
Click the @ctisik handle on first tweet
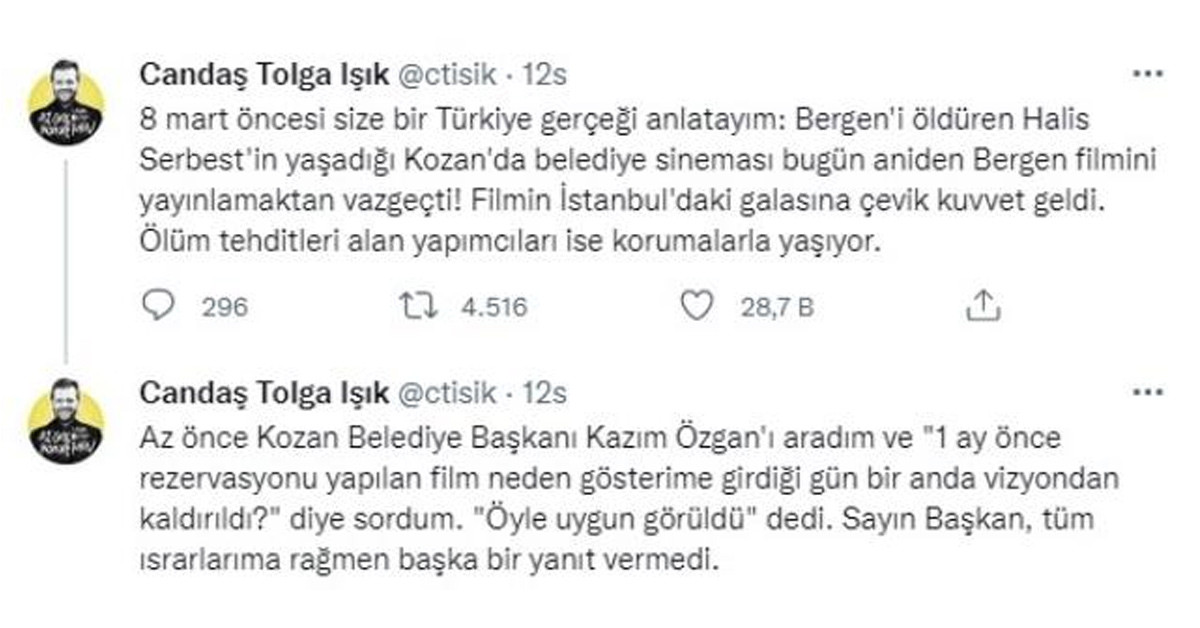448,74
